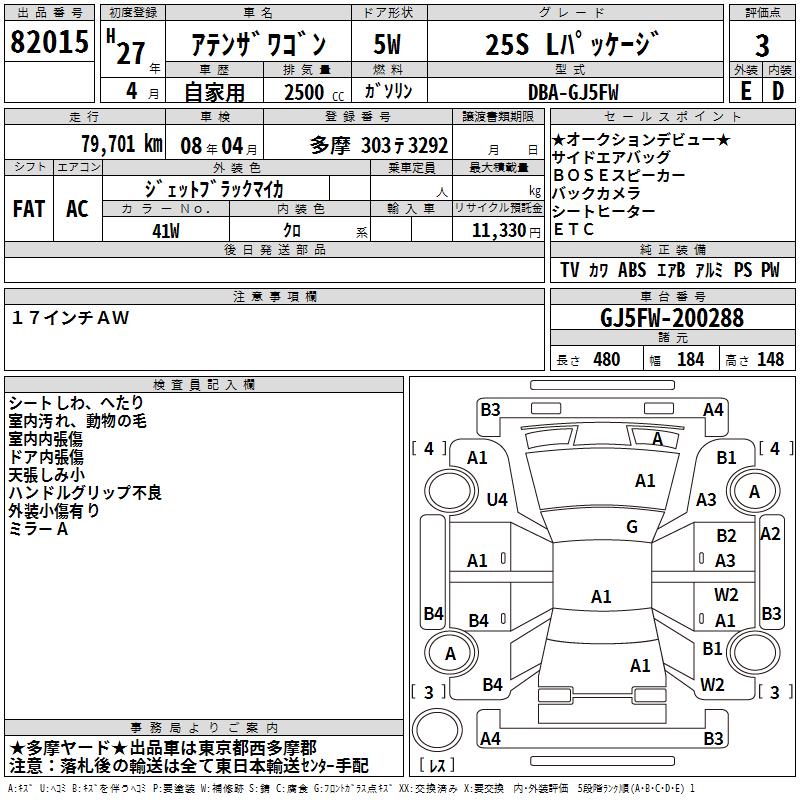Select the first registration year H27

[x=126, y=47]
